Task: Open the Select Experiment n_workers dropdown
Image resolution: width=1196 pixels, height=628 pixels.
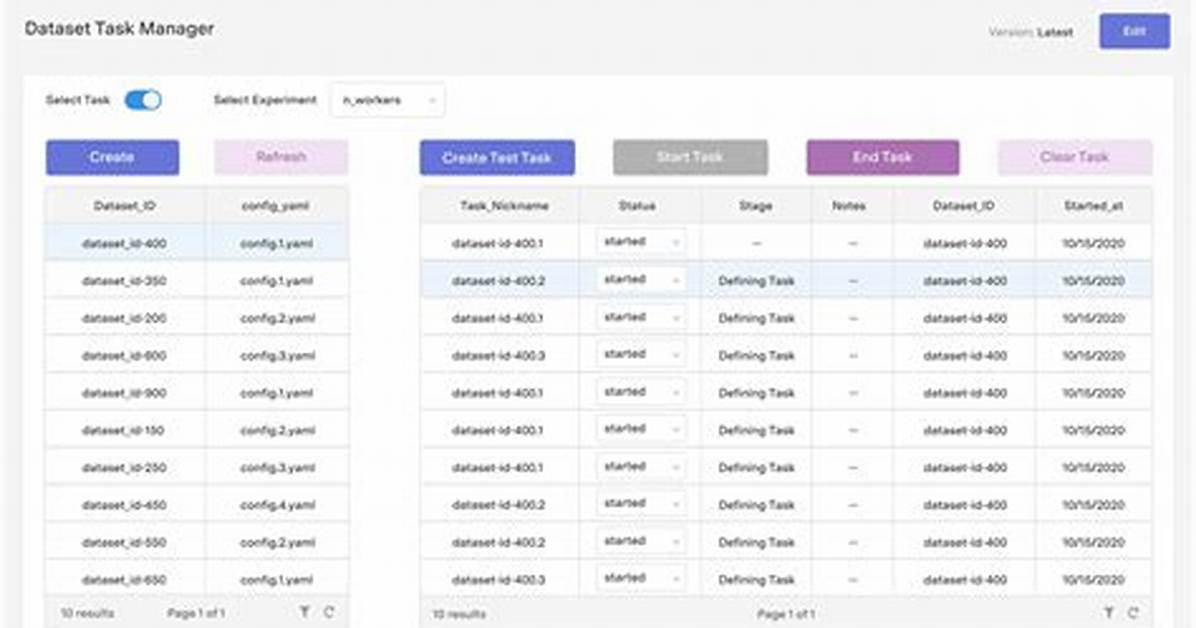Action: 388,100
